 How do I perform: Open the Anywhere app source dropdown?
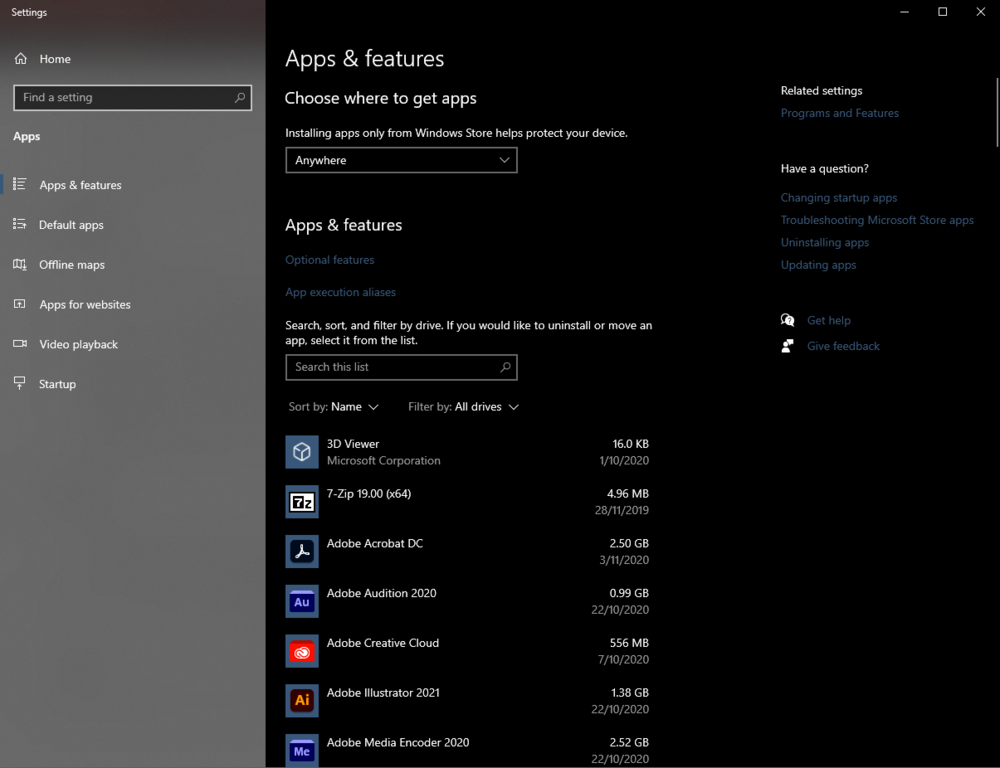401,160
